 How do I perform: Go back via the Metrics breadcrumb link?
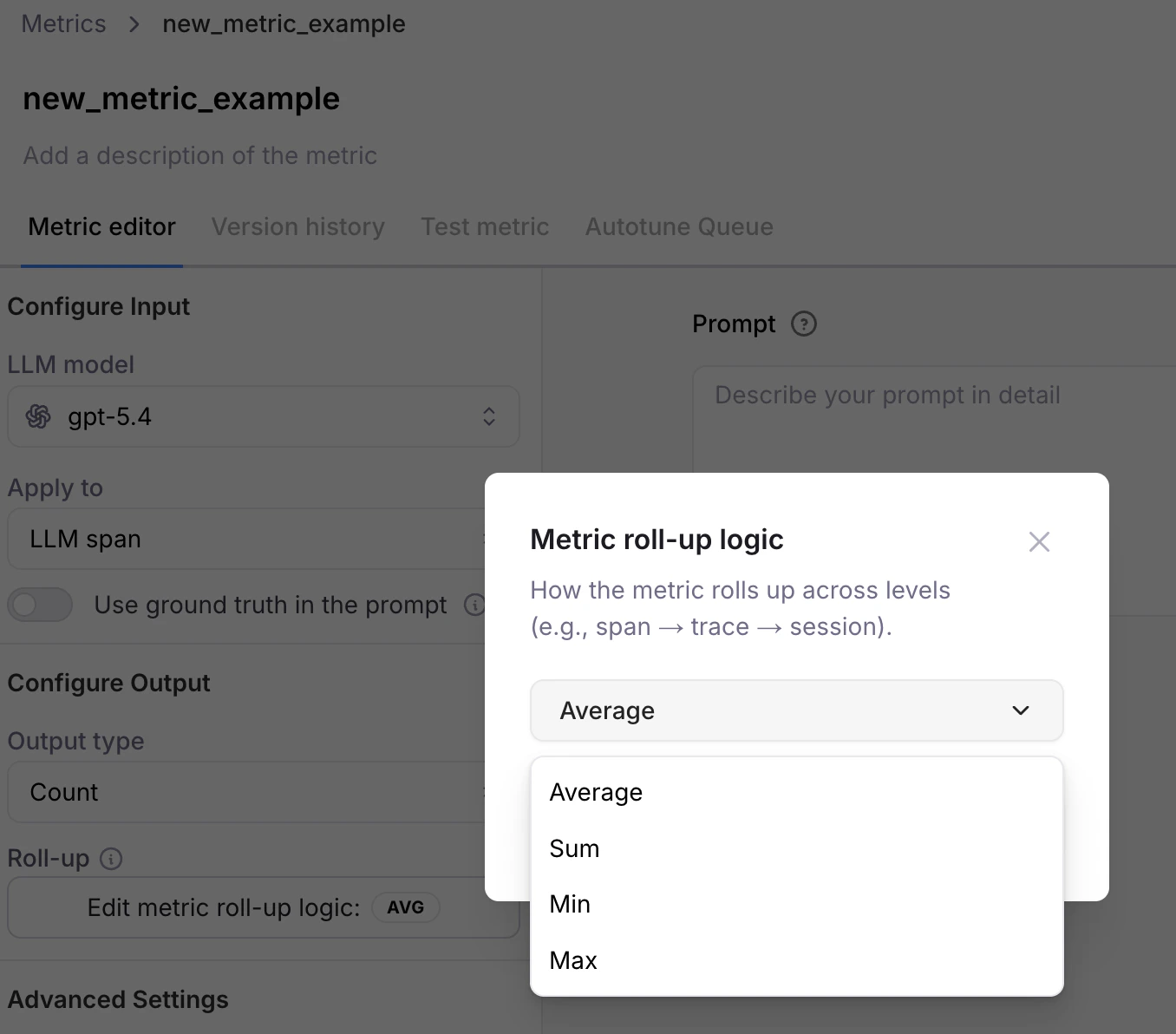[62, 23]
